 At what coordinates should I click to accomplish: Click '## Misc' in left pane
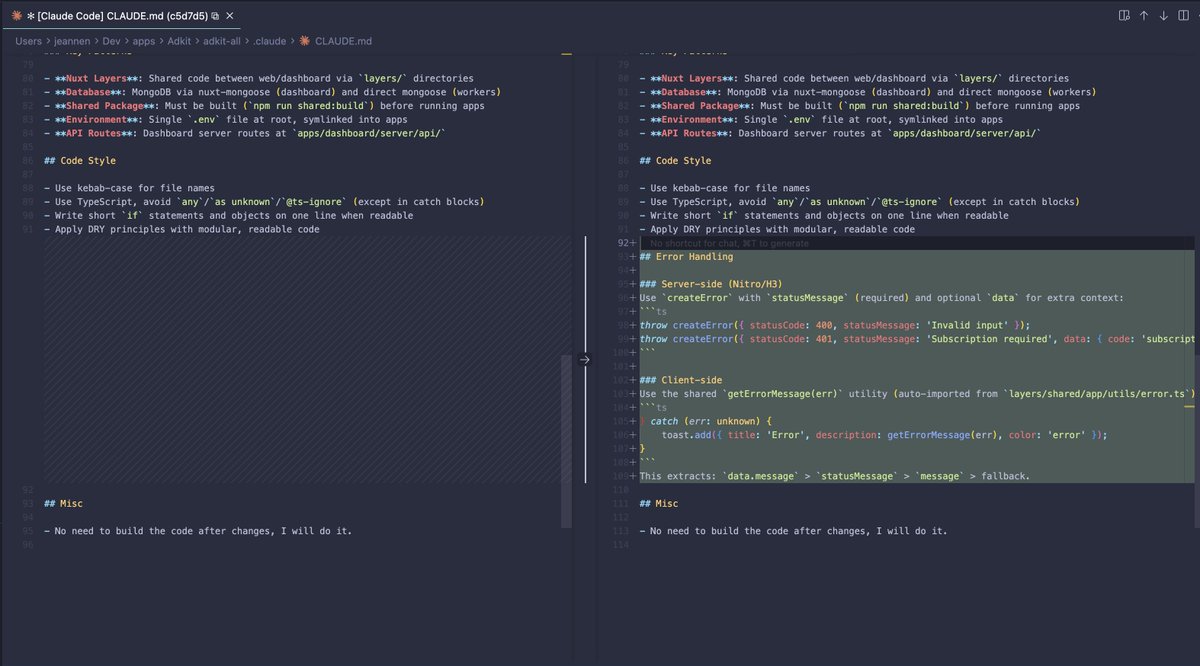64,503
